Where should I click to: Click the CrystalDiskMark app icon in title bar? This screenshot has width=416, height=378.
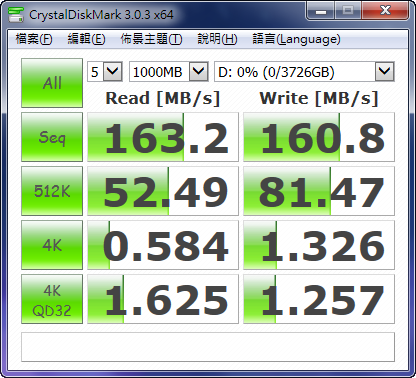pos(16,14)
